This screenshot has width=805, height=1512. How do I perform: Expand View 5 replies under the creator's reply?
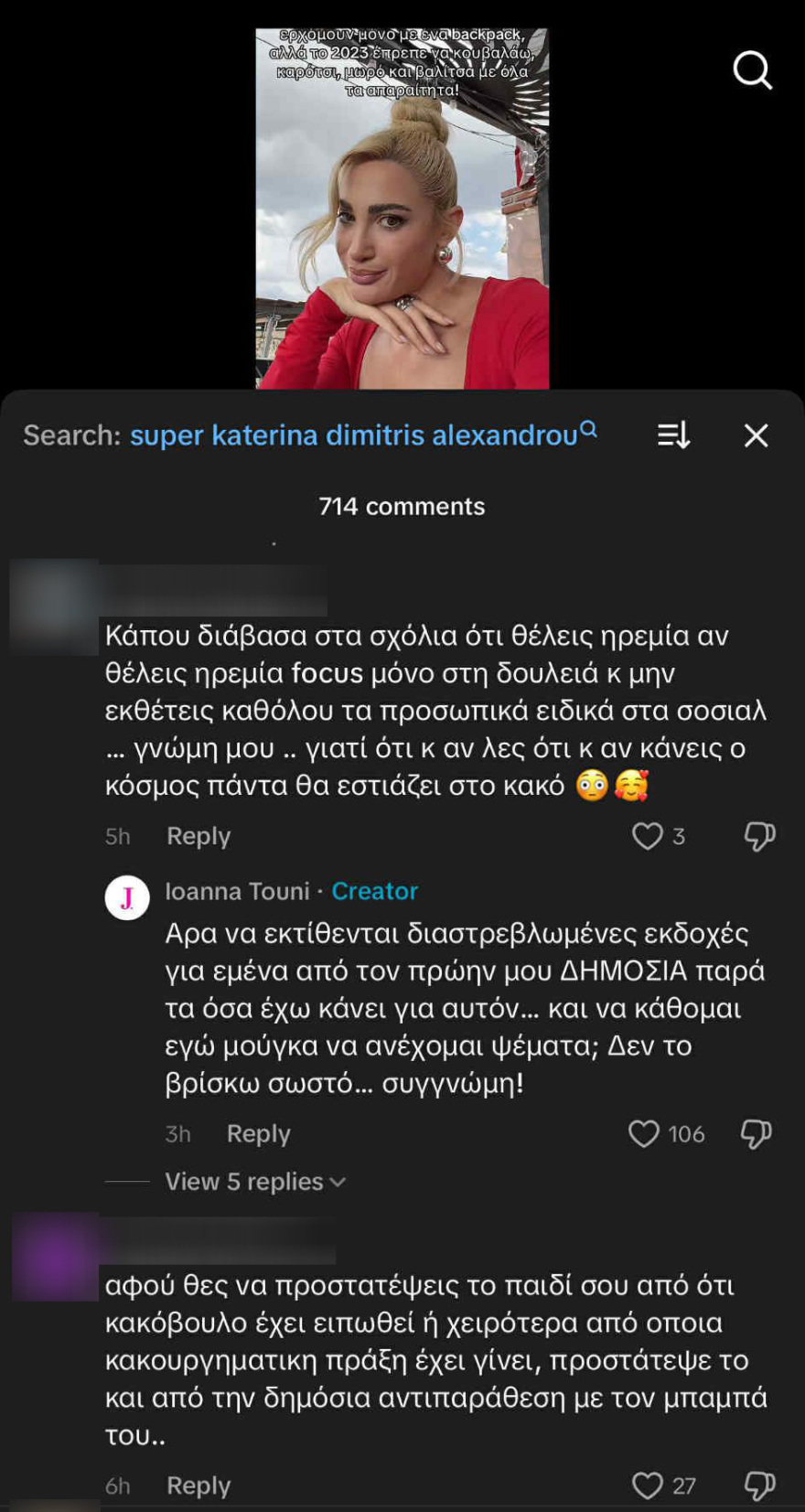pos(244,1181)
